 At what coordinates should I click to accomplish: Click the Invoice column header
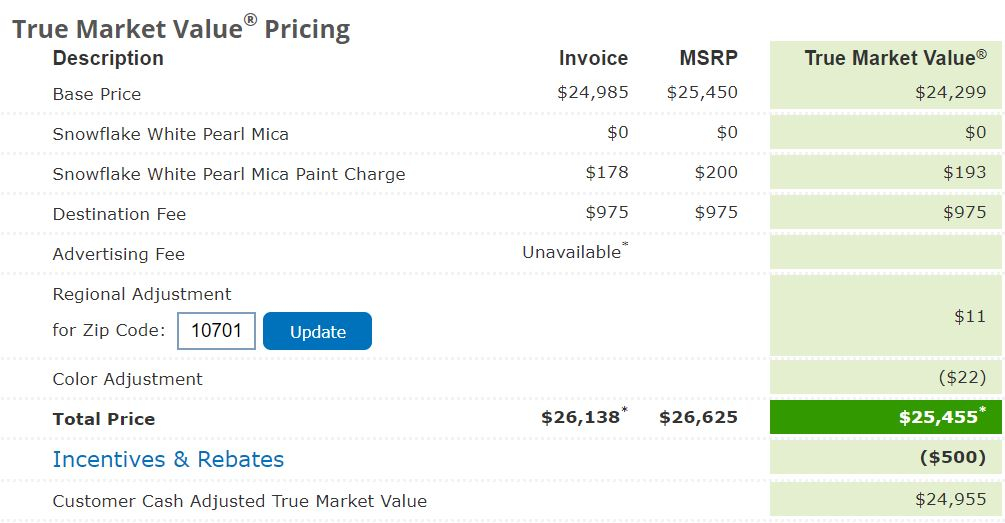594,58
